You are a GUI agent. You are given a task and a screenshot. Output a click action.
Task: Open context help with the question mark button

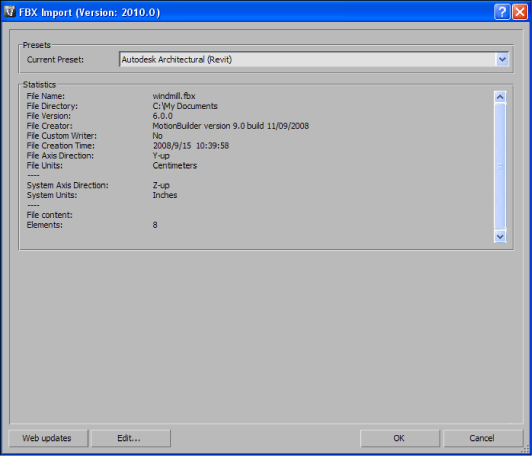click(502, 12)
